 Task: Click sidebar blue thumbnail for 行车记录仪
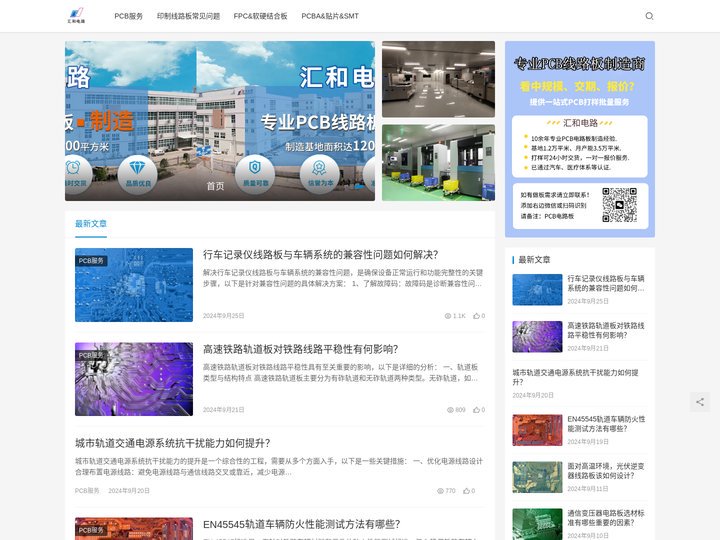pos(537,290)
